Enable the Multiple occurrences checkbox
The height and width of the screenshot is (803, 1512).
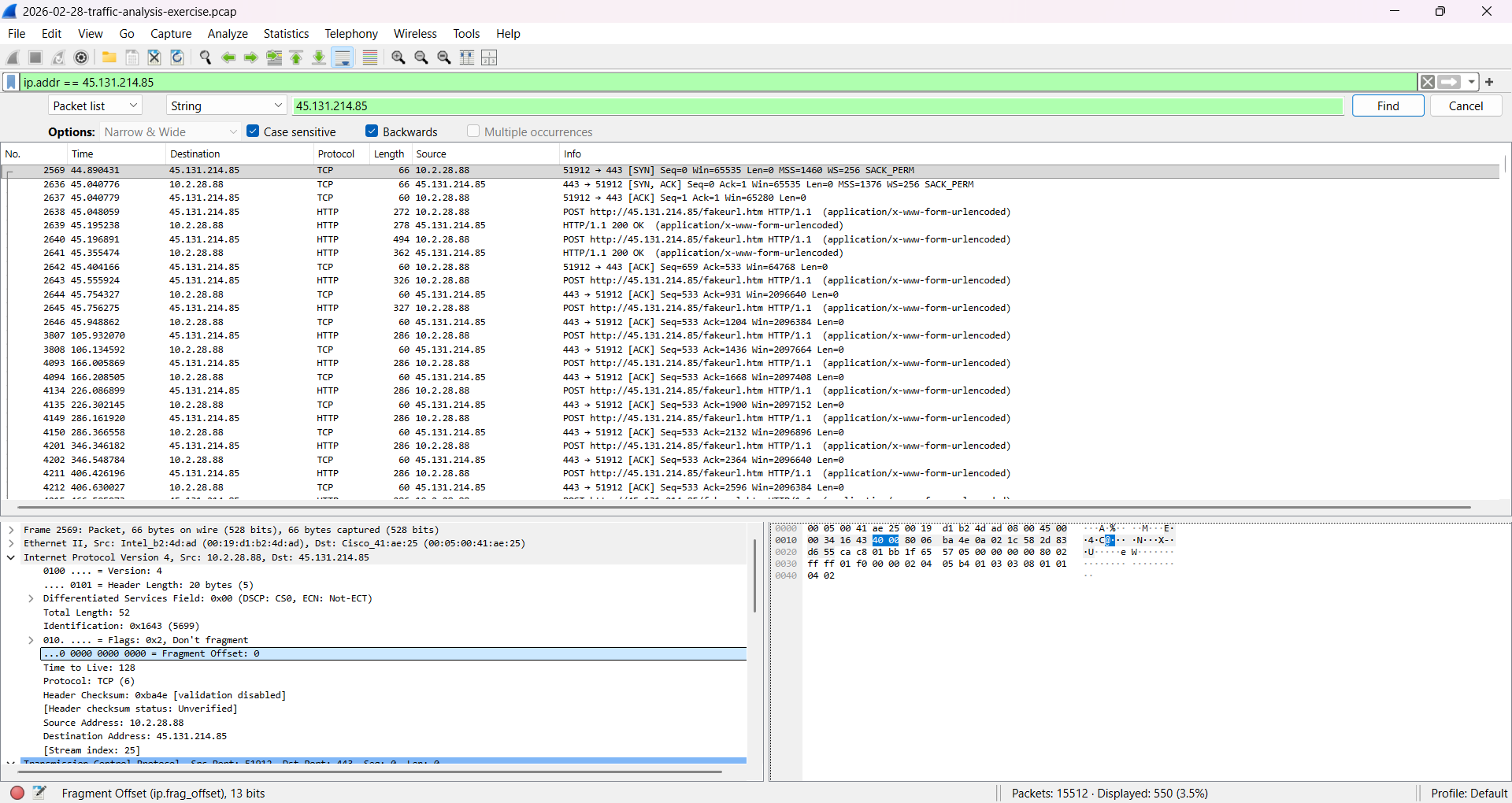tap(473, 131)
